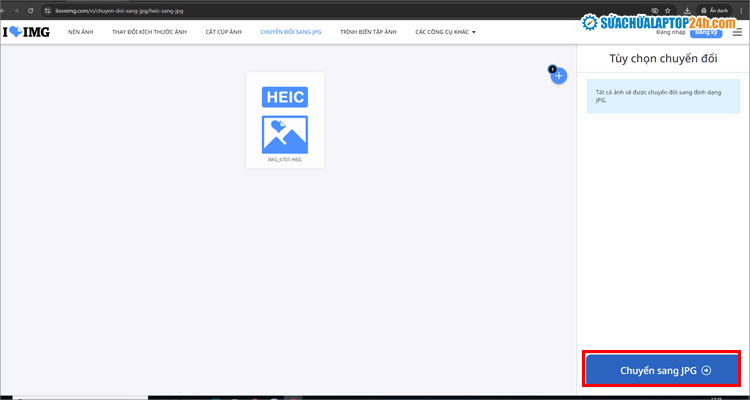The image size is (750, 400).
Task: Select the IMG_6701.HEIC file thumbnail
Action: coord(285,120)
